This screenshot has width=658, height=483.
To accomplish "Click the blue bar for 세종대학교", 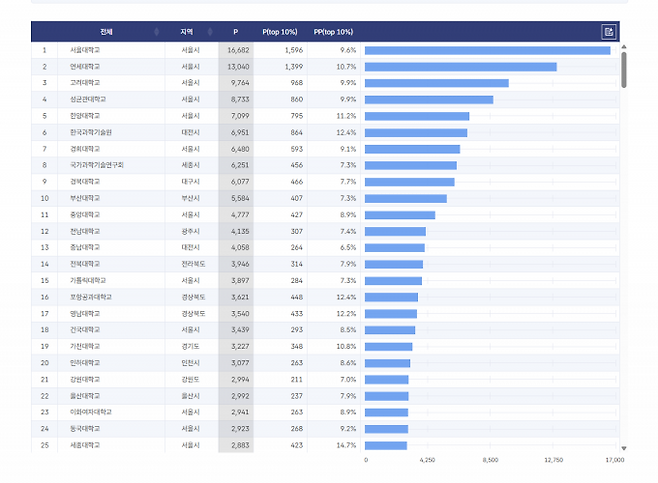I will (x=386, y=445).
